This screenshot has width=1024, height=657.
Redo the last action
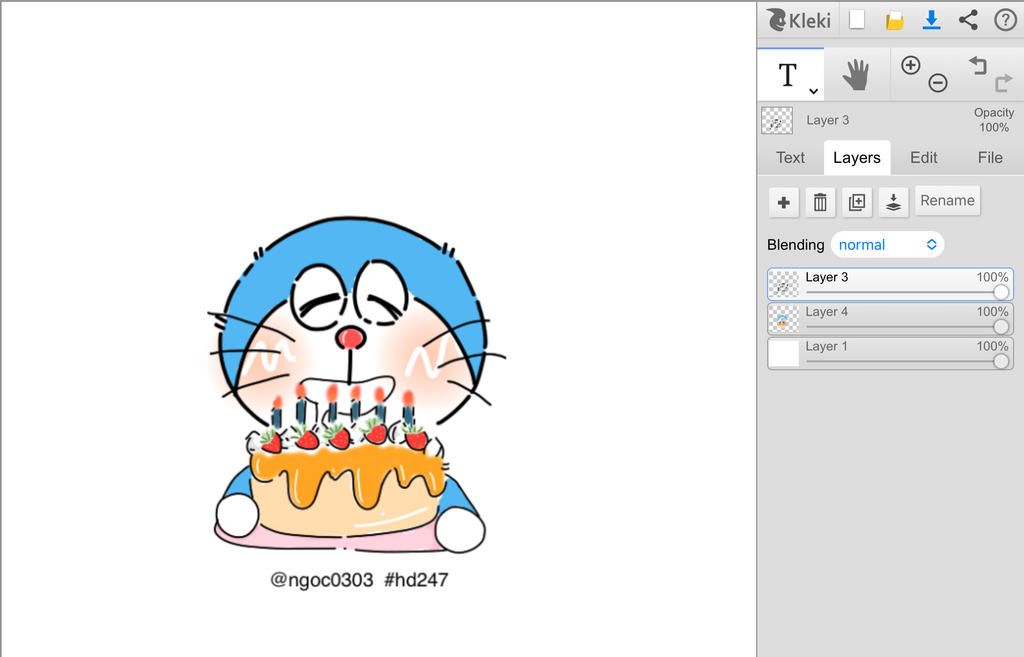point(1003,83)
